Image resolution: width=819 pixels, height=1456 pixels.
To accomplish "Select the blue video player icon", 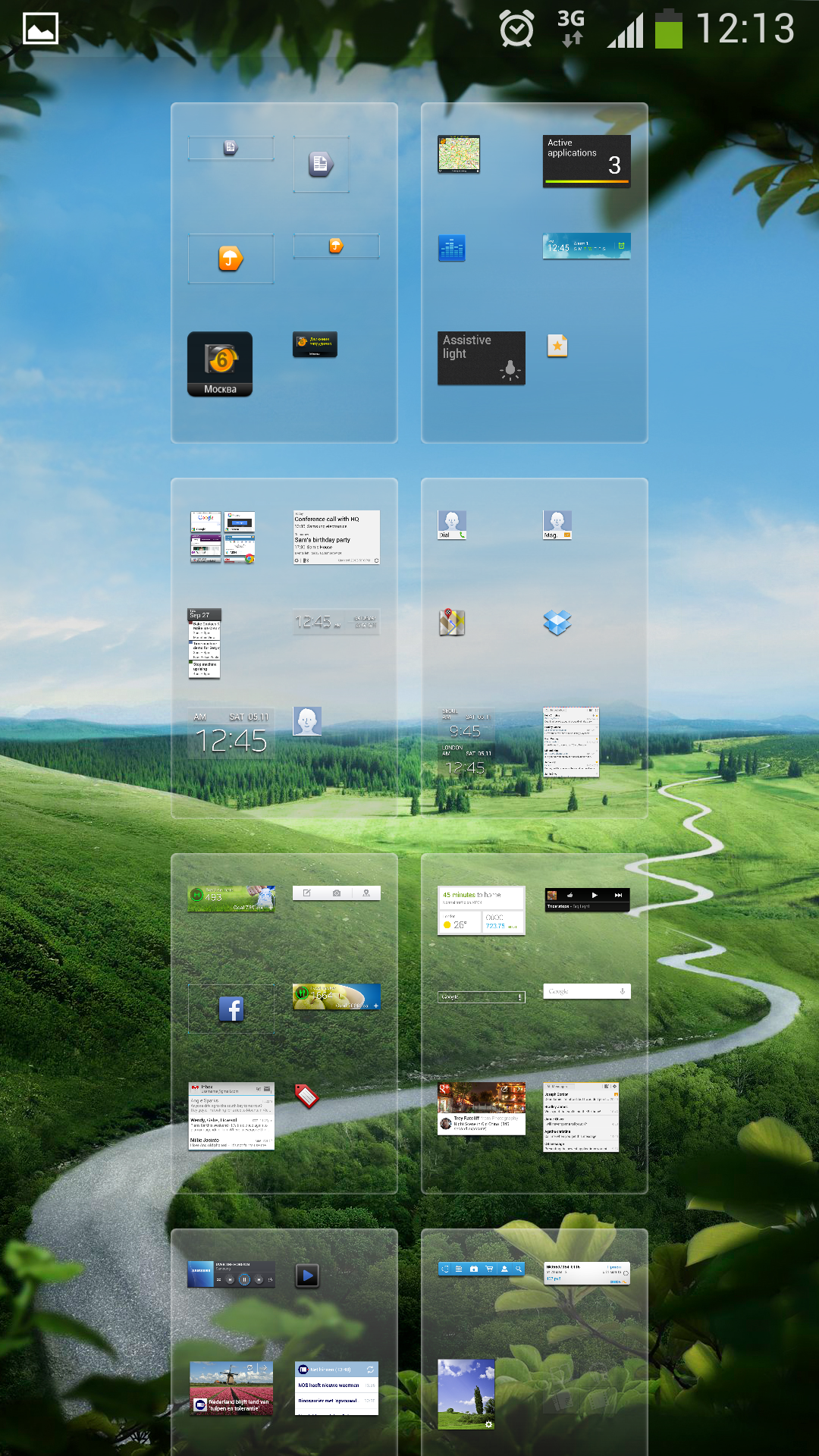I will tap(307, 1276).
